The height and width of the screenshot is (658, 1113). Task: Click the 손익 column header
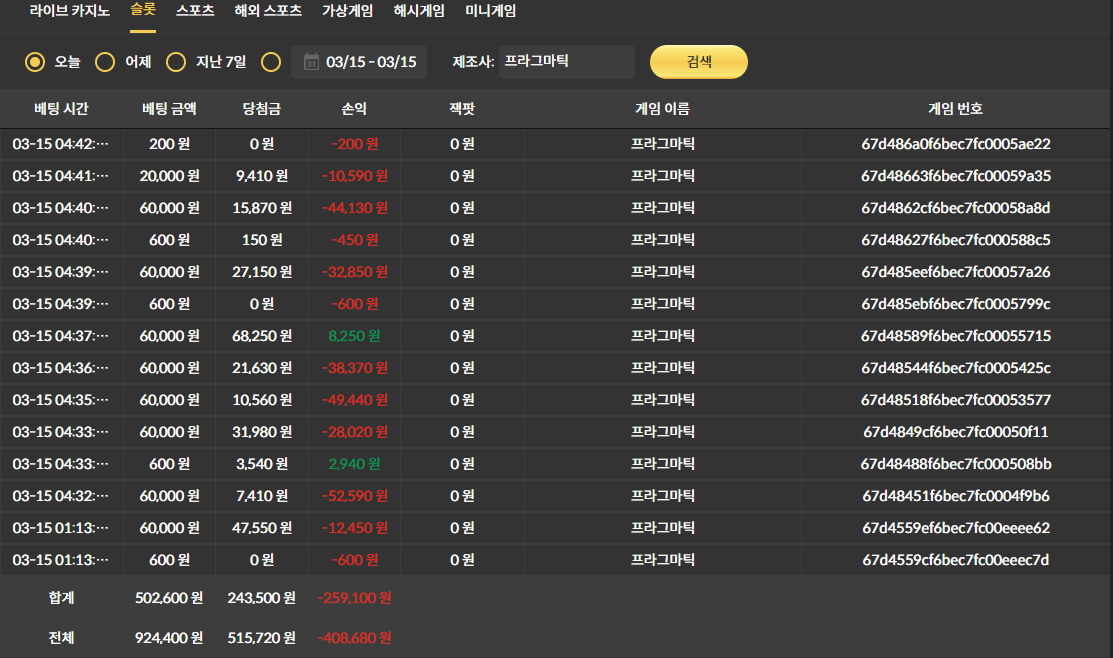click(x=354, y=109)
